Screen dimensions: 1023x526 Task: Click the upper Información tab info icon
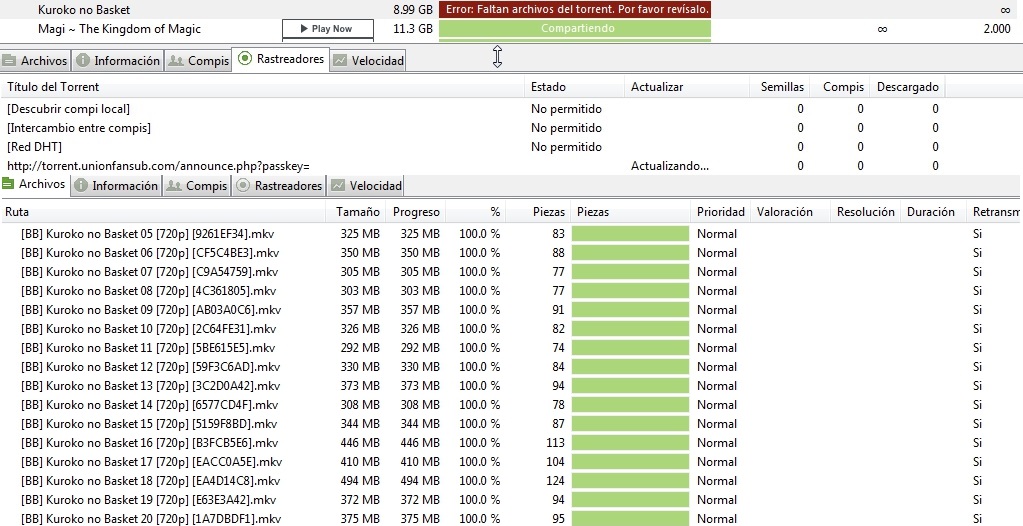tap(83, 60)
